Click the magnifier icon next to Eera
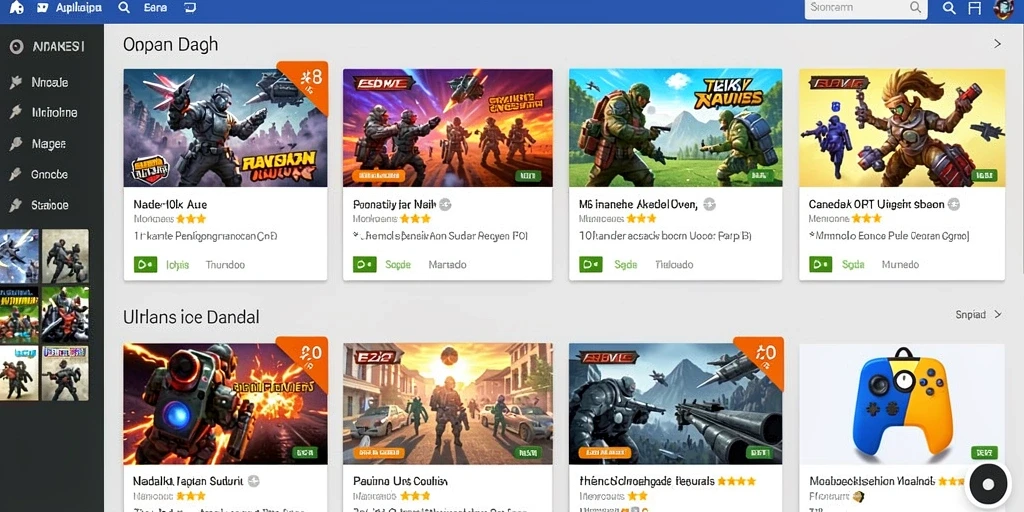1024x512 pixels. coord(124,8)
